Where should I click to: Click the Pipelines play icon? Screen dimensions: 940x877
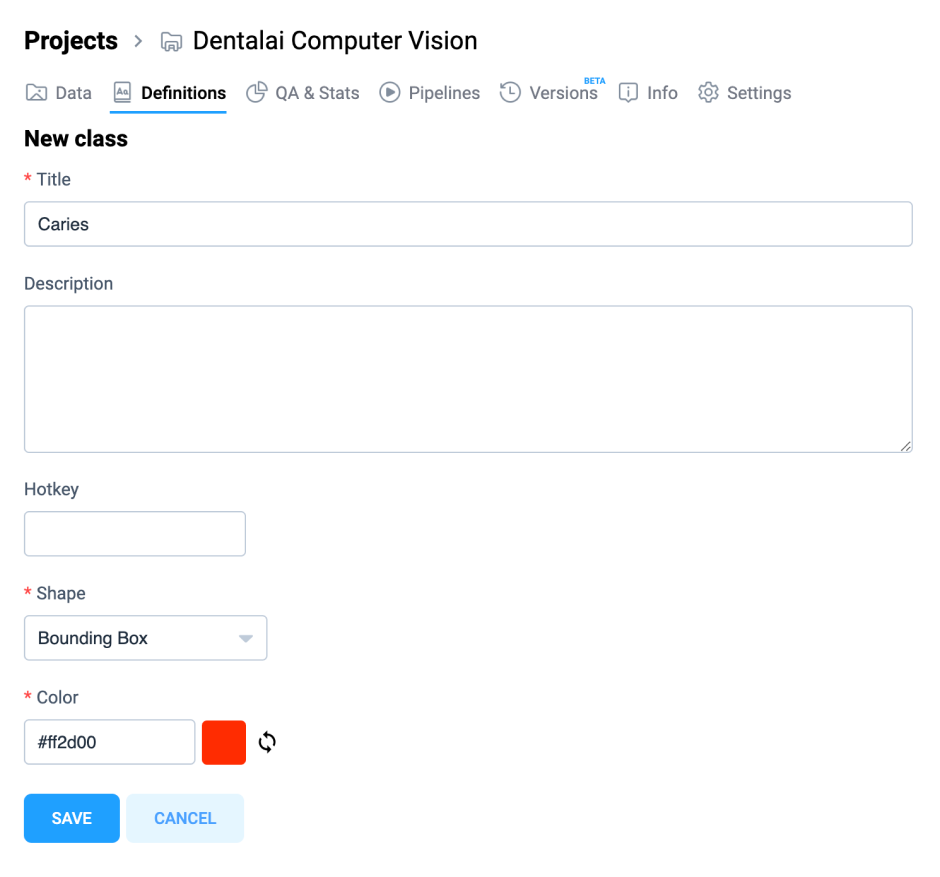pos(390,92)
